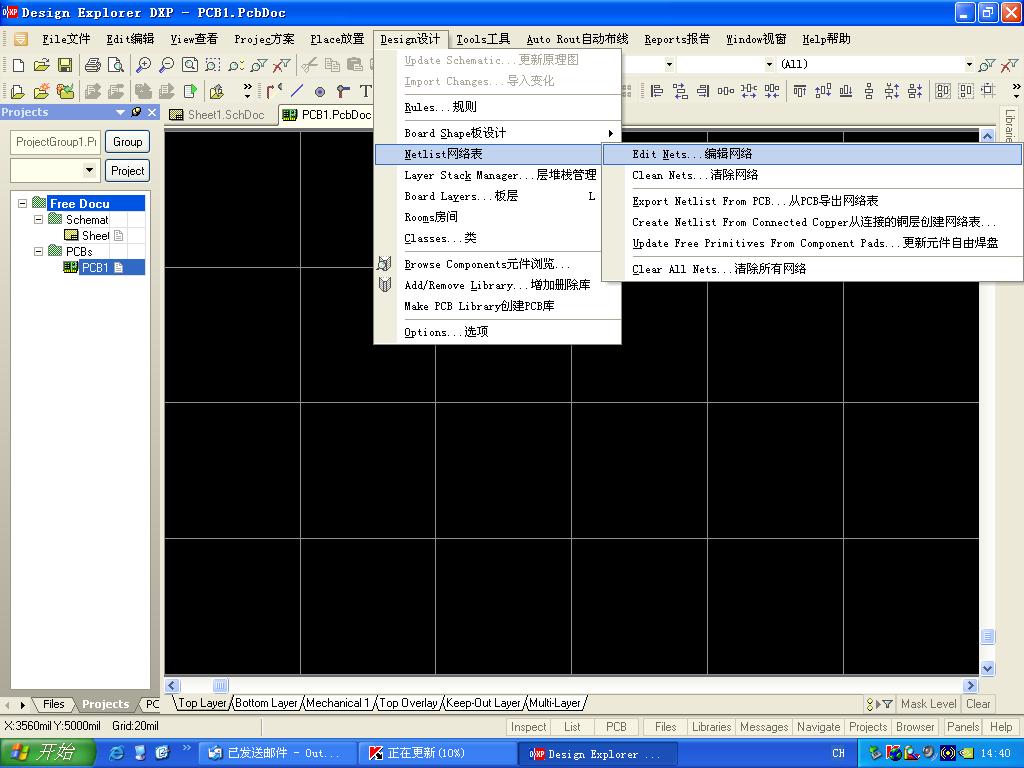1024x768 pixels.
Task: Select the Place Line tool
Action: coord(296,90)
